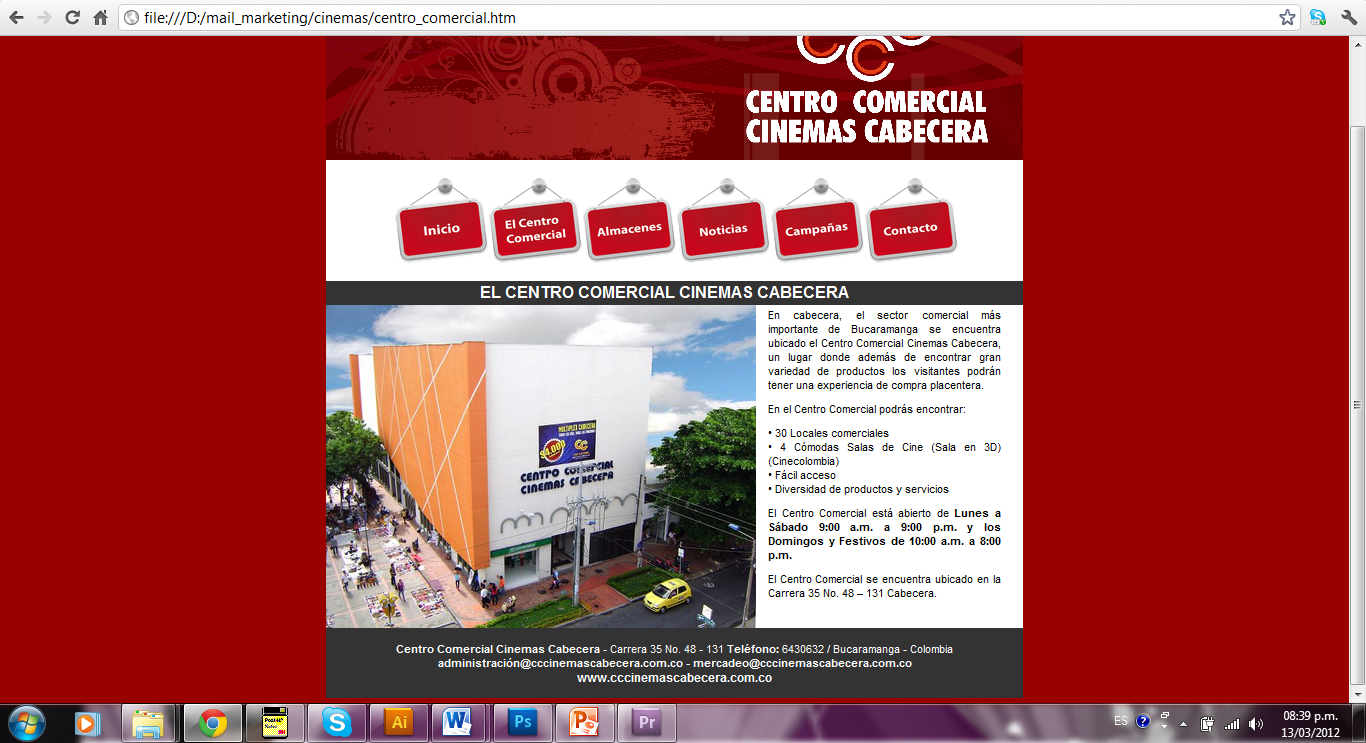The height and width of the screenshot is (743, 1366).
Task: Show hidden tray icons arrow
Action: (1184, 723)
